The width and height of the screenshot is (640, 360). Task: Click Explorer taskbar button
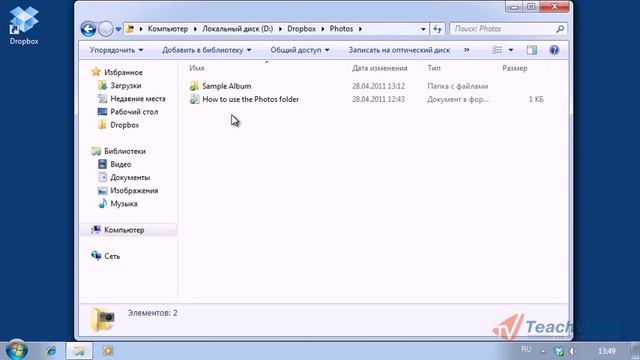[79, 350]
